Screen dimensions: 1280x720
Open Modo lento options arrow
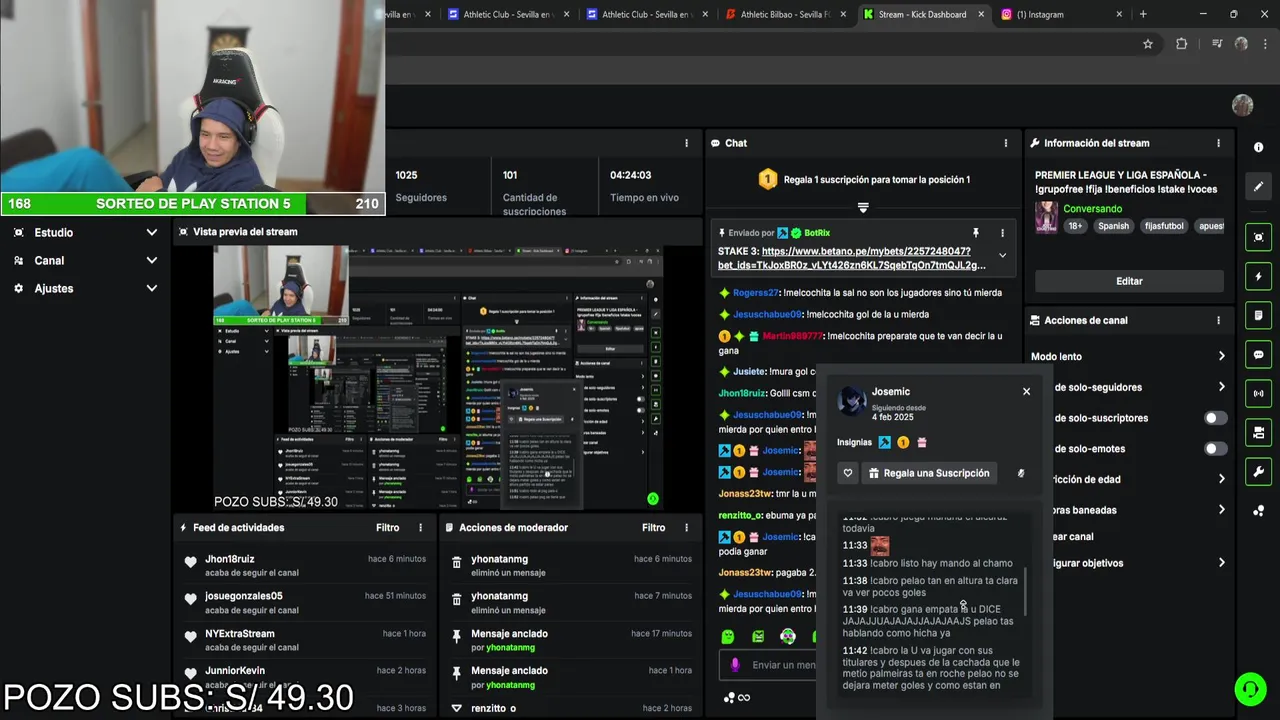(1221, 356)
